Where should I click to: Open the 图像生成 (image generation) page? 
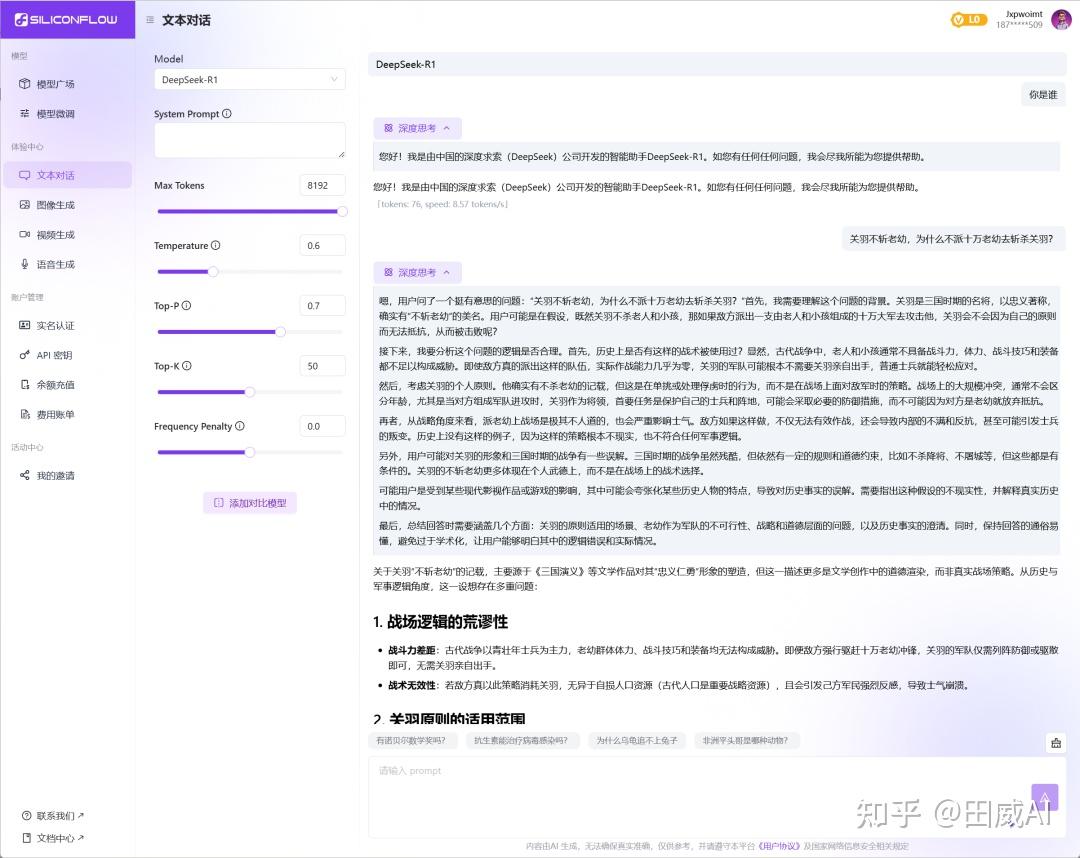57,207
